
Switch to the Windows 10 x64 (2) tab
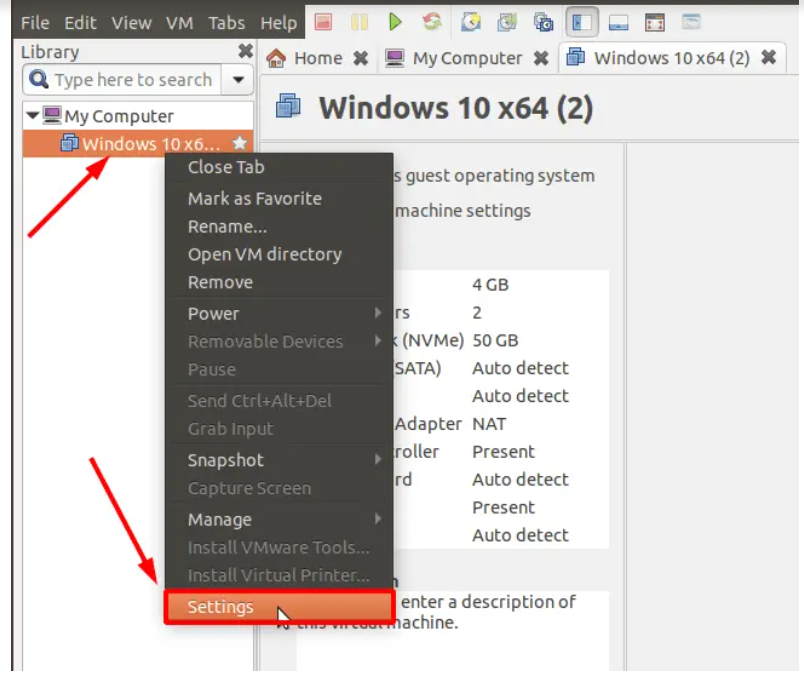pos(672,58)
